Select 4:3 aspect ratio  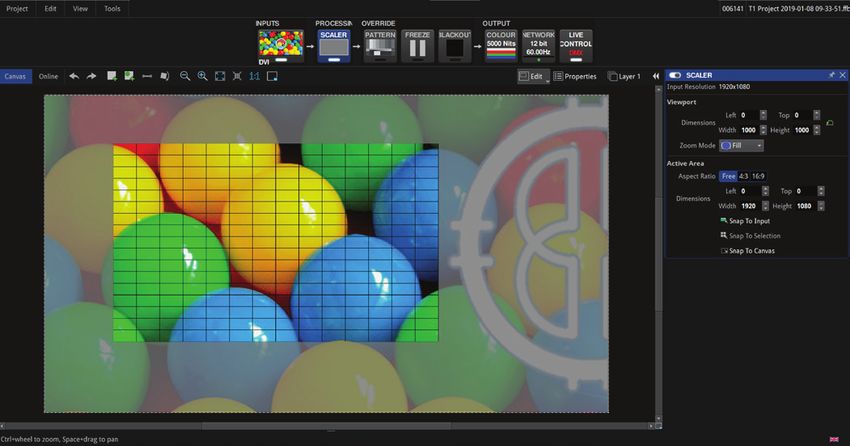coord(743,176)
